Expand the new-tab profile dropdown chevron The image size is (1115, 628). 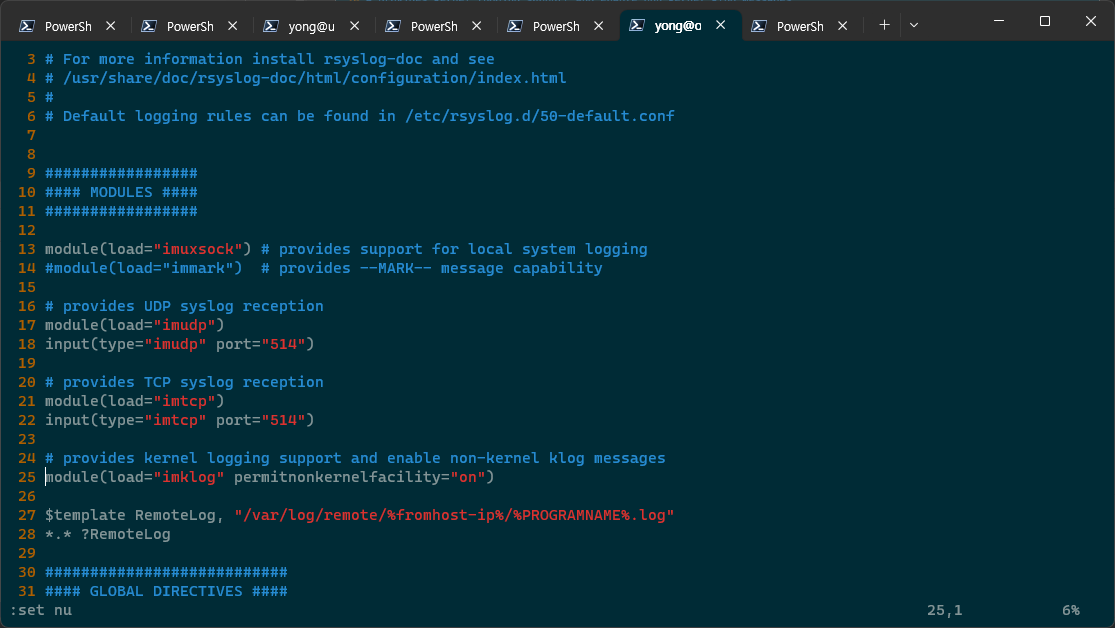pyautogui.click(x=914, y=25)
